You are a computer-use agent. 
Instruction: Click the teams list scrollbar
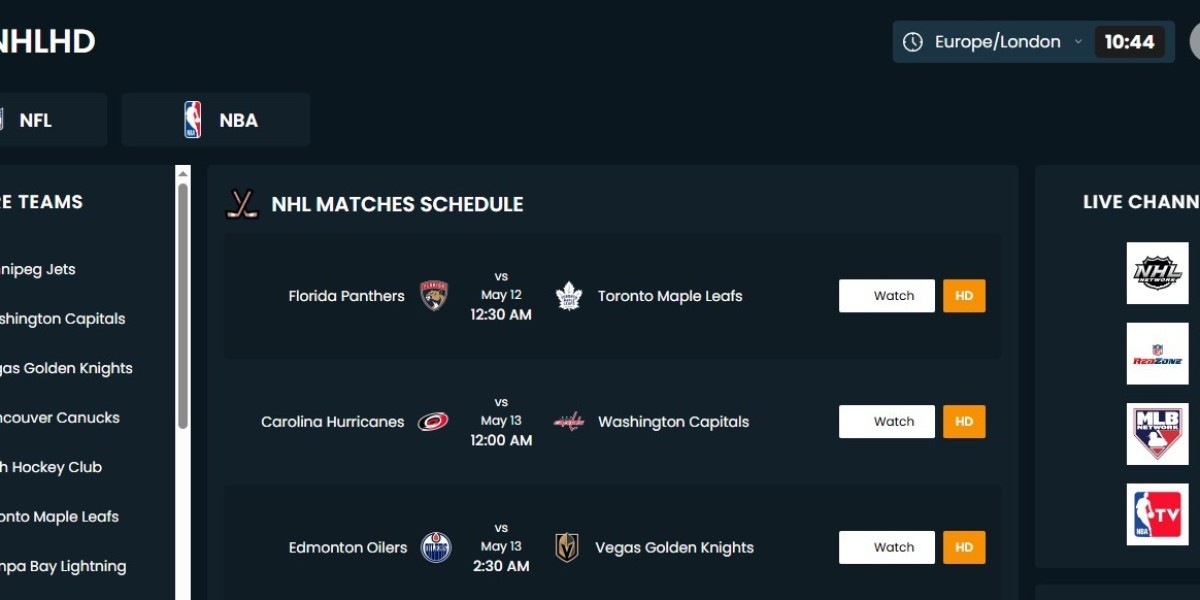coord(183,305)
